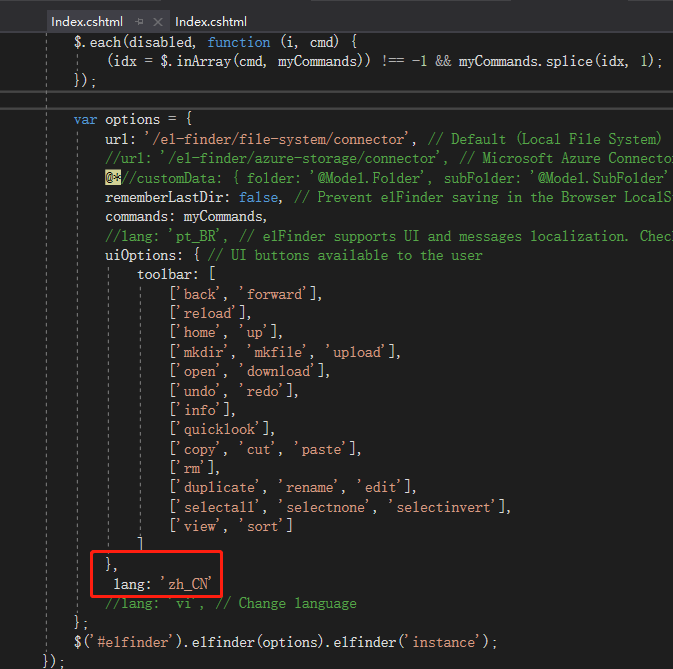Click the 'zh_CN' language value
673x669 pixels.
pyautogui.click(x=187, y=584)
